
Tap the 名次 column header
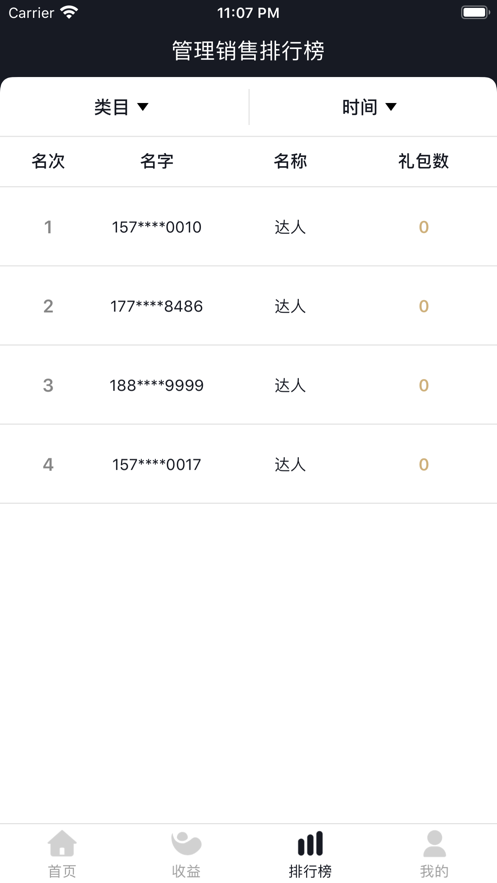pos(48,161)
